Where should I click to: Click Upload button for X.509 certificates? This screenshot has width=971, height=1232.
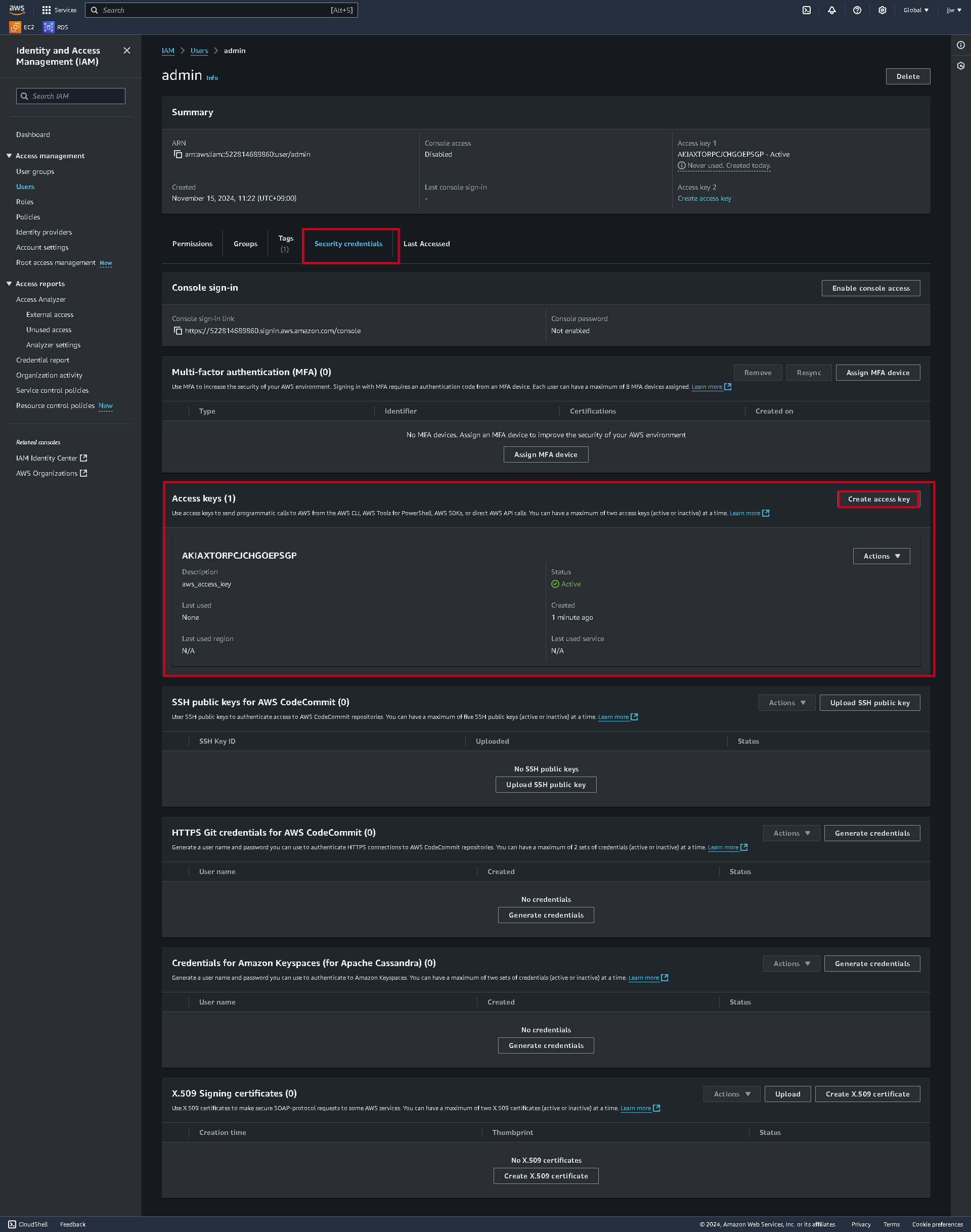coord(787,1094)
